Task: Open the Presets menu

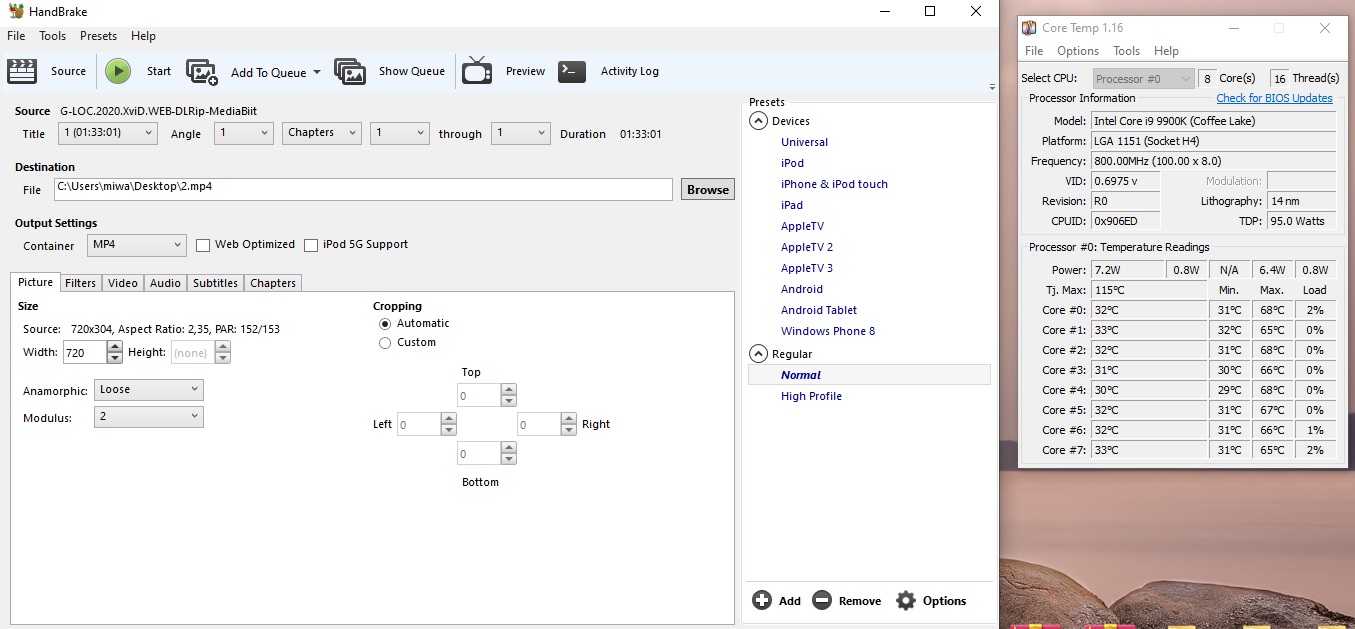Action: tap(98, 36)
